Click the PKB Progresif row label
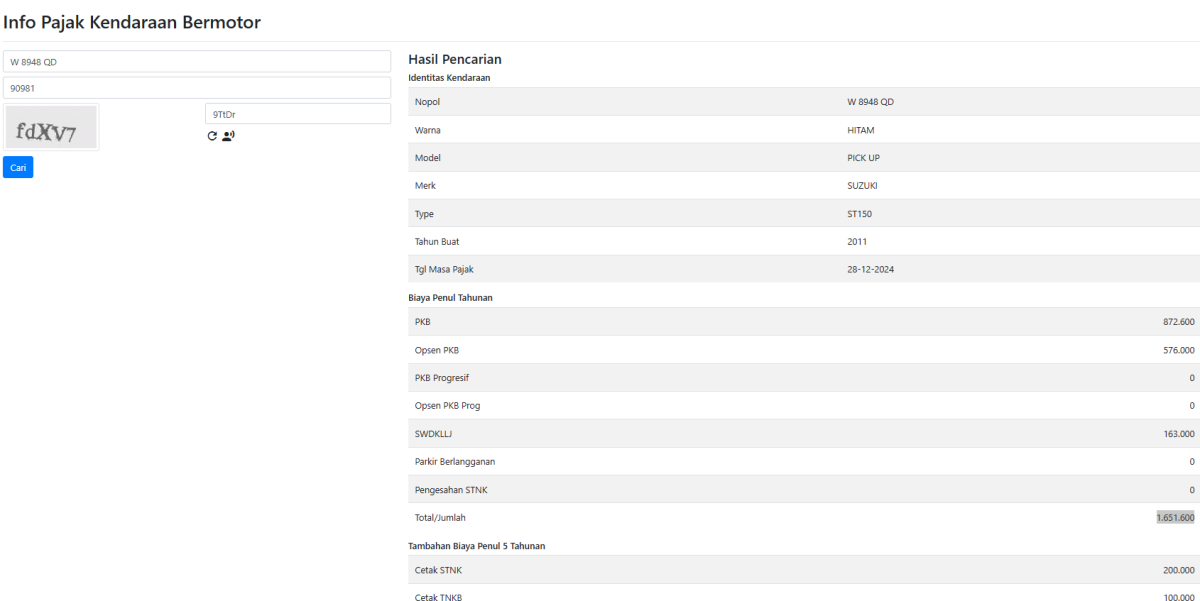Image resolution: width=1200 pixels, height=601 pixels. (x=442, y=378)
